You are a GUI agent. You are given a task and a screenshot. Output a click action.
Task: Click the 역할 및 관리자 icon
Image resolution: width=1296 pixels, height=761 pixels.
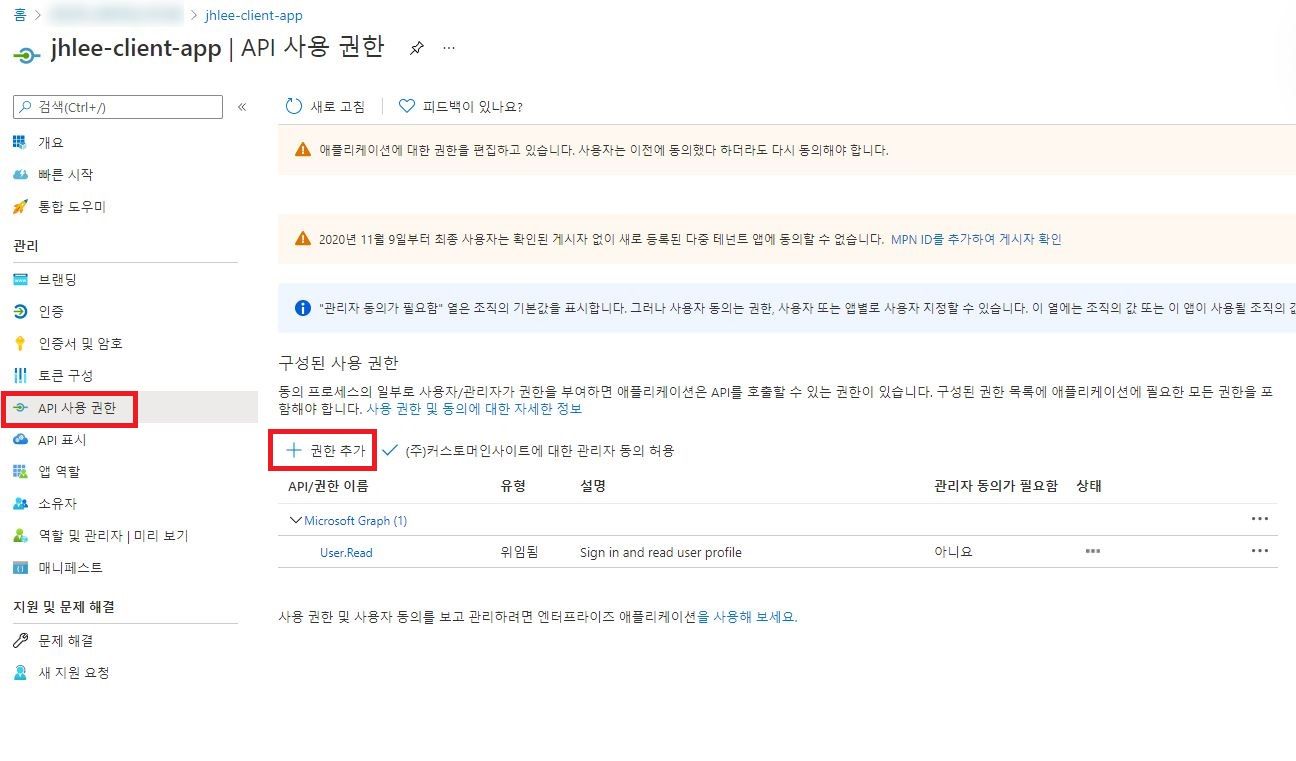tap(20, 535)
